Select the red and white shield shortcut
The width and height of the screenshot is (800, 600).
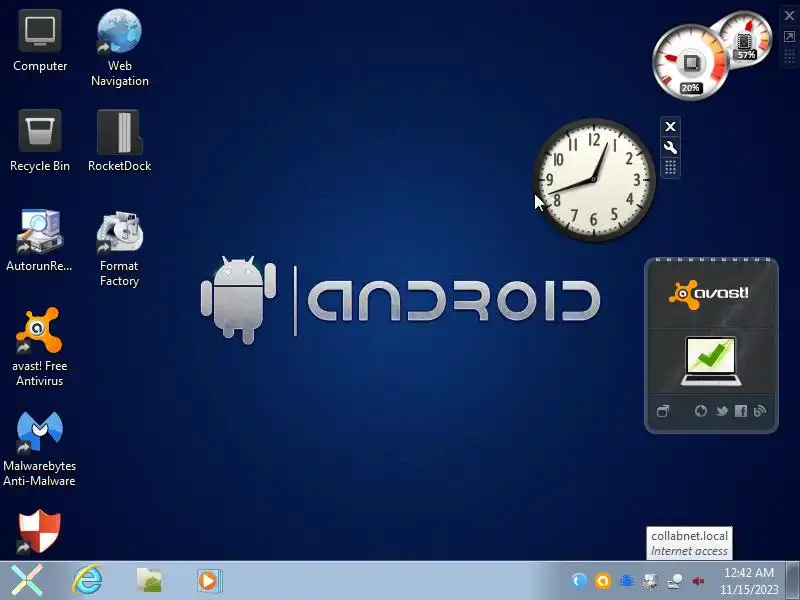[x=39, y=532]
